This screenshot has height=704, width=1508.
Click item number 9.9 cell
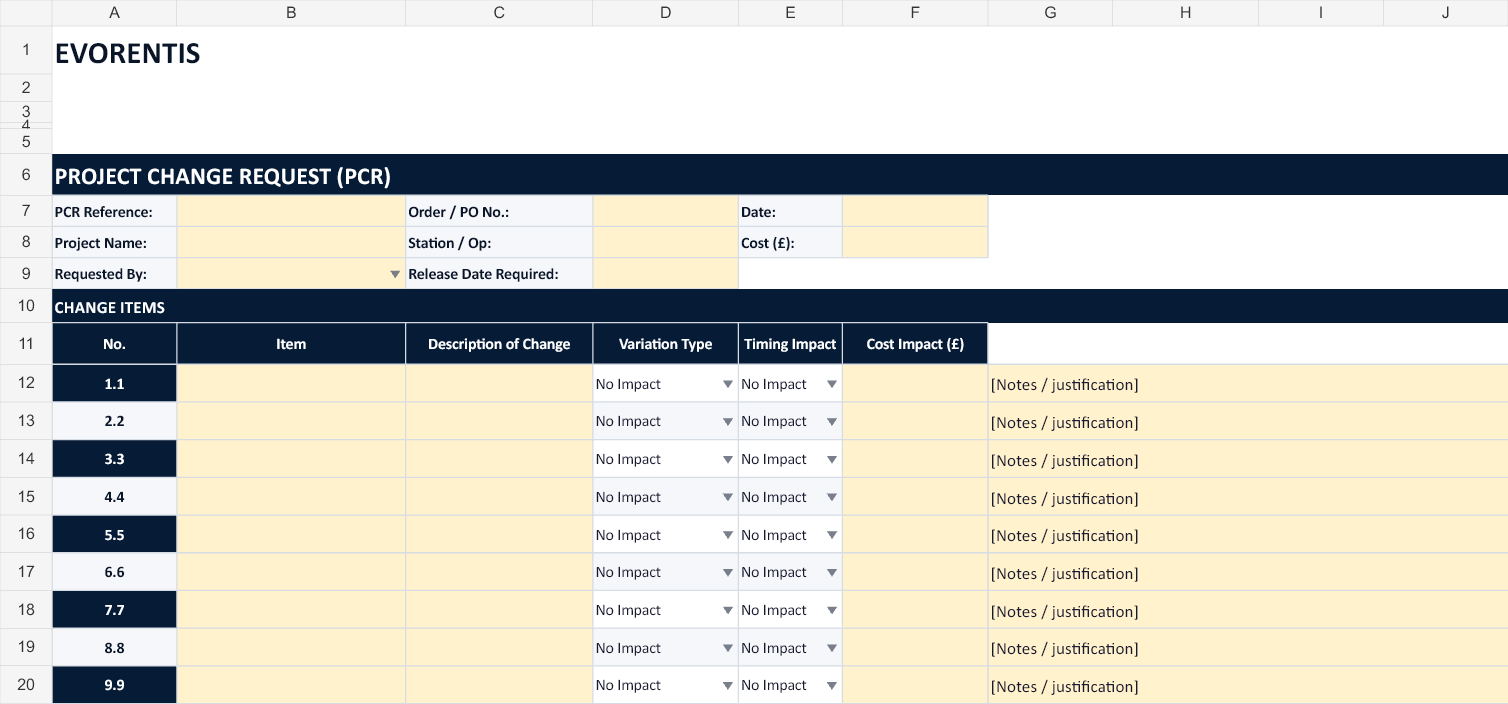pyautogui.click(x=114, y=686)
